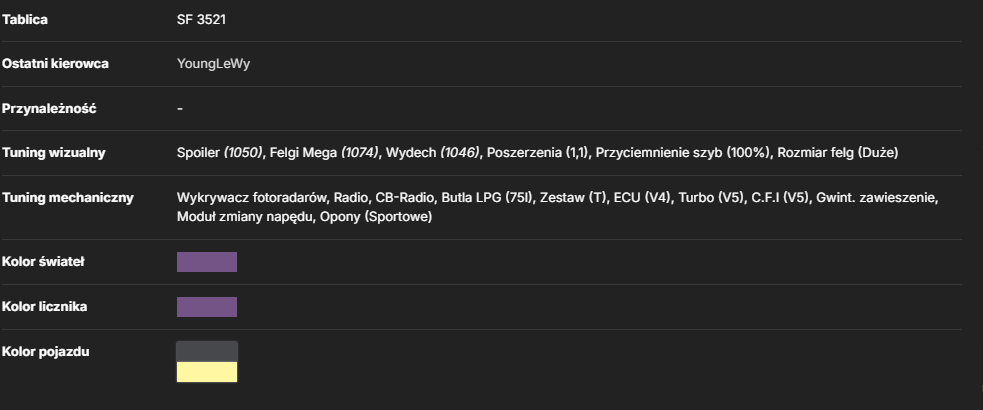Select the dark gray vehicle color swatch
This screenshot has width=983, height=410.
click(x=207, y=352)
